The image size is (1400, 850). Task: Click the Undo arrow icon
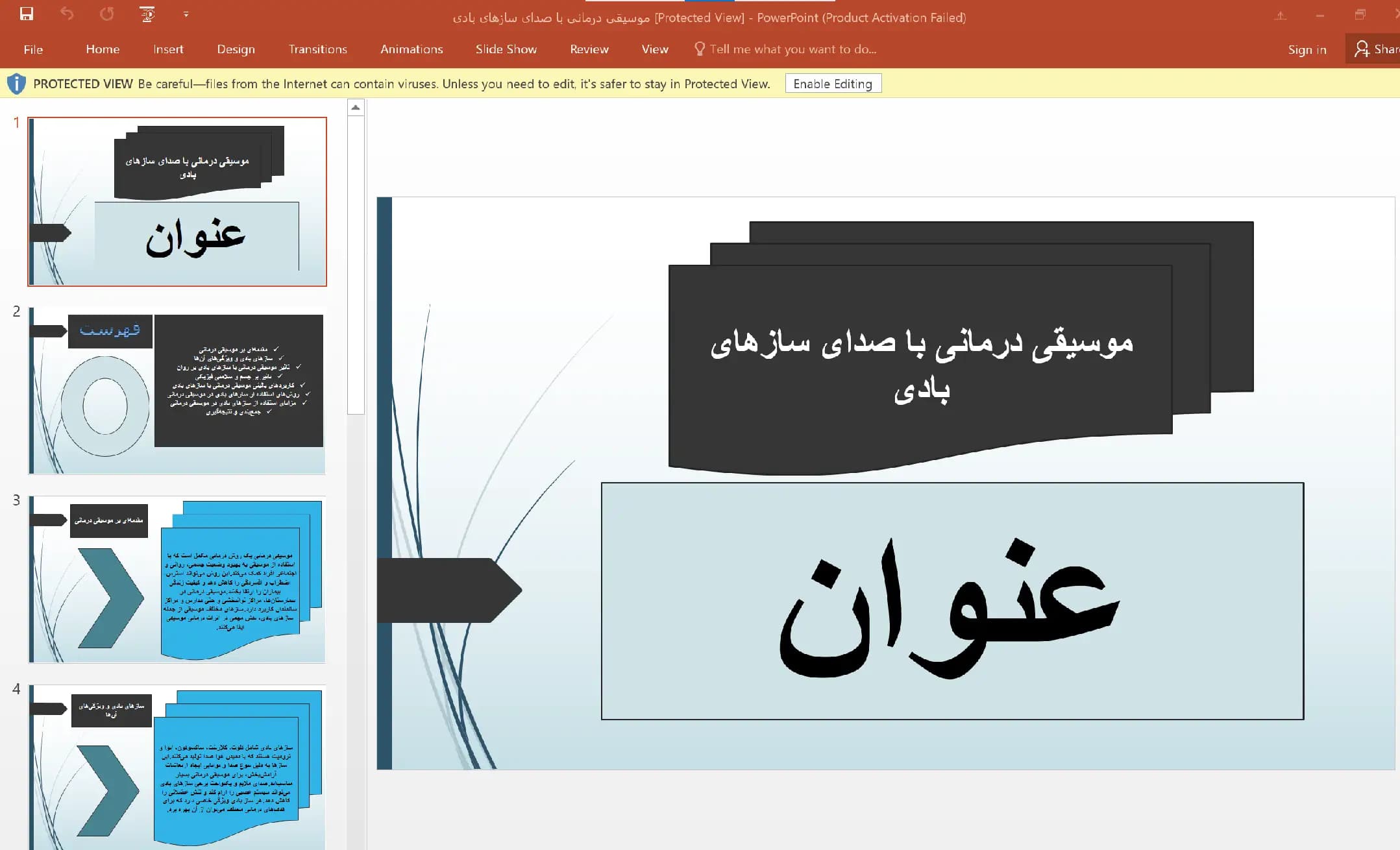tap(67, 14)
